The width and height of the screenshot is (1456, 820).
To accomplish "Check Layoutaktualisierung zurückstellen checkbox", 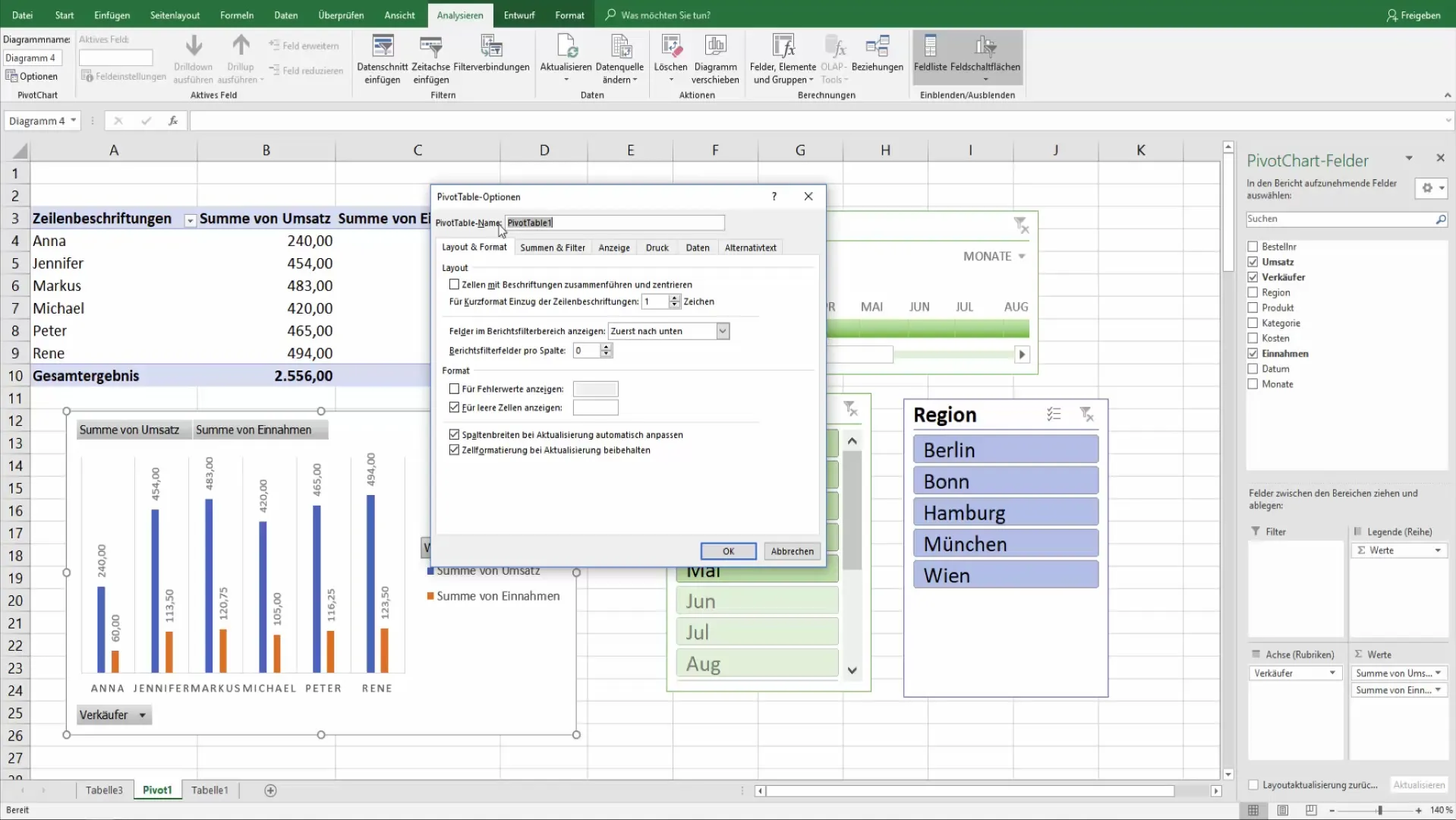I will click(x=1253, y=785).
